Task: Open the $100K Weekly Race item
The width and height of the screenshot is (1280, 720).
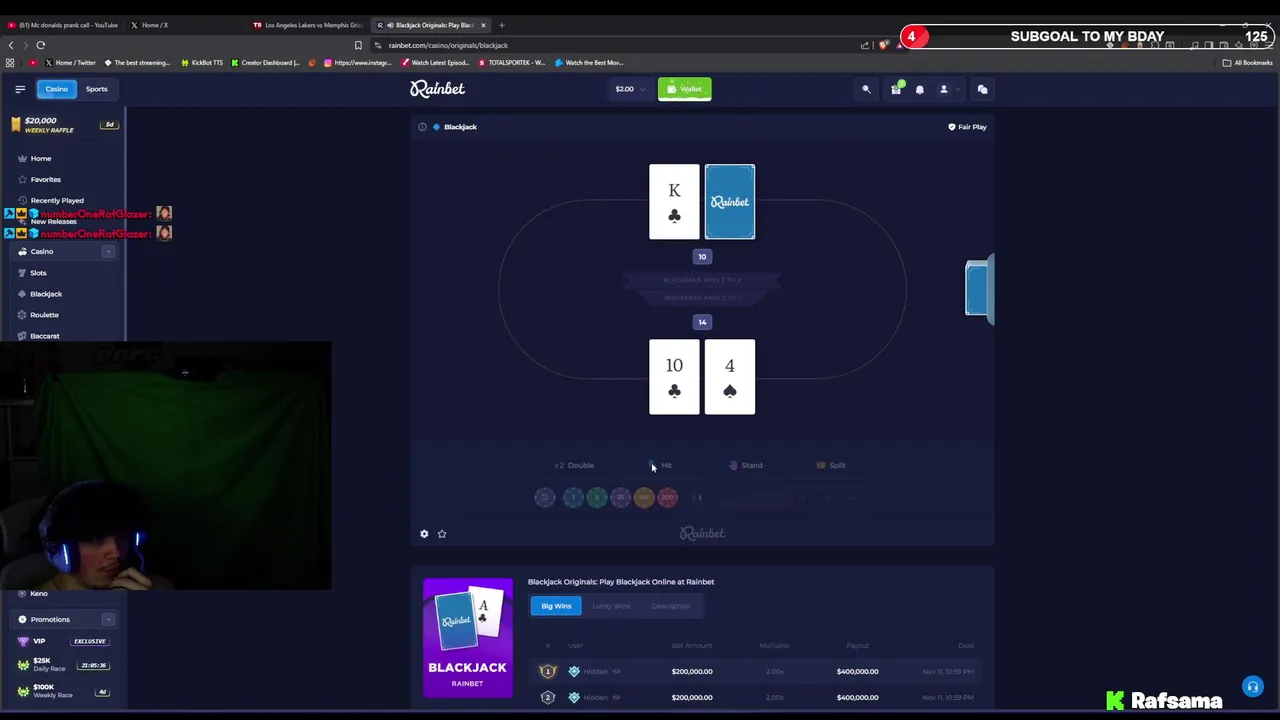Action: click(63, 691)
